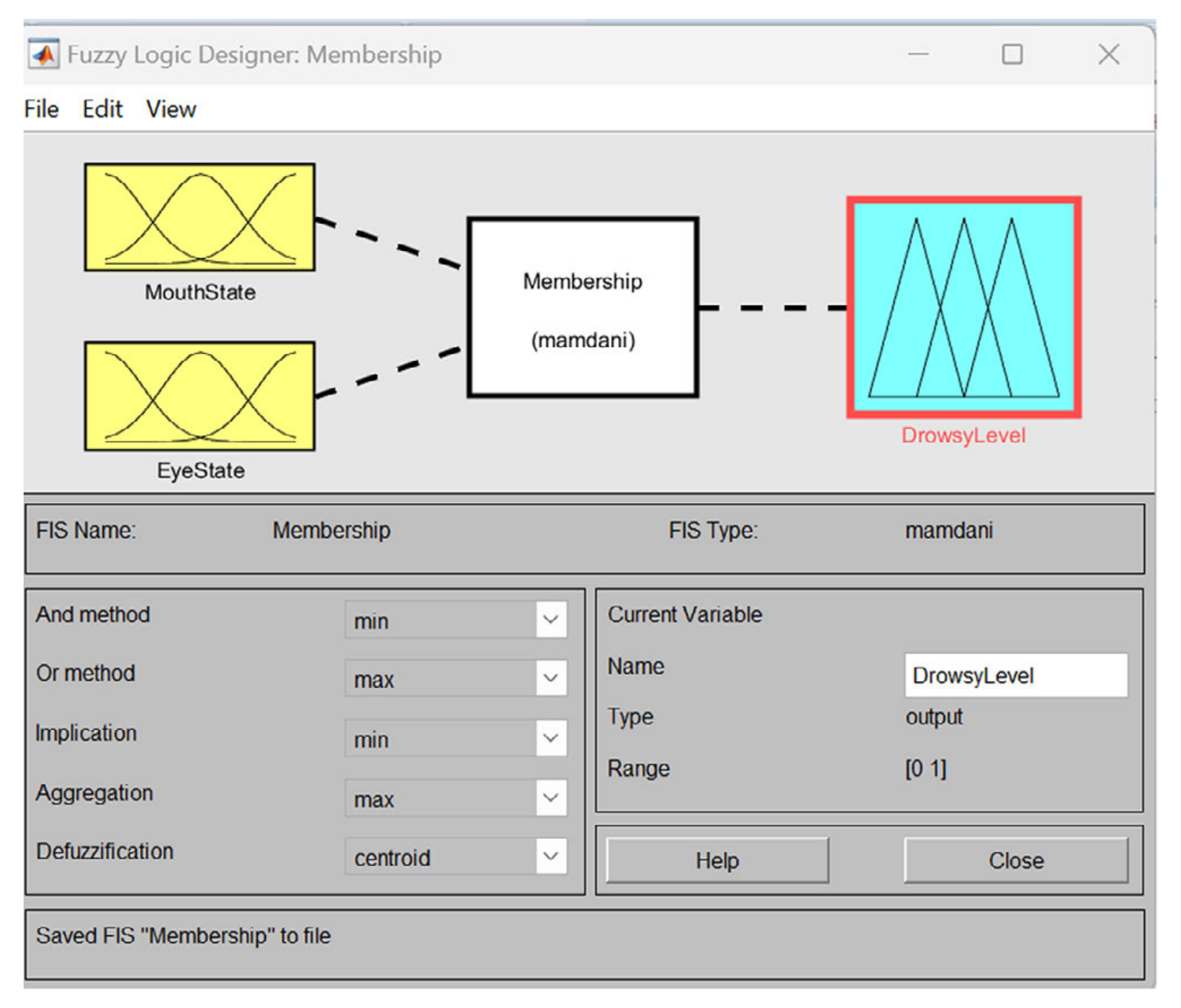Click the 'Implication' label
Image resolution: width=1181 pixels, height=1008 pixels.
coord(86,734)
